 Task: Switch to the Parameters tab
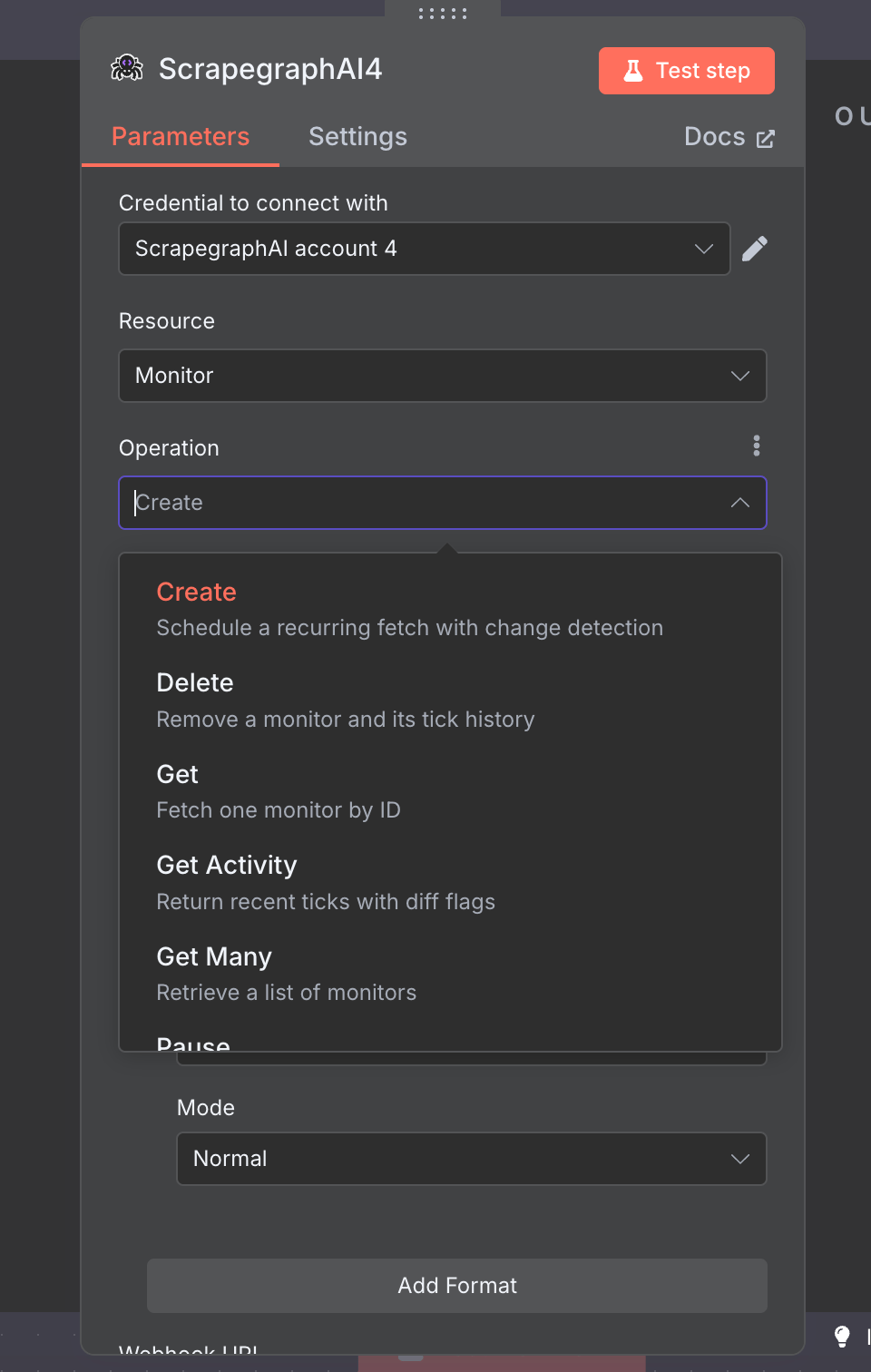pos(181,137)
